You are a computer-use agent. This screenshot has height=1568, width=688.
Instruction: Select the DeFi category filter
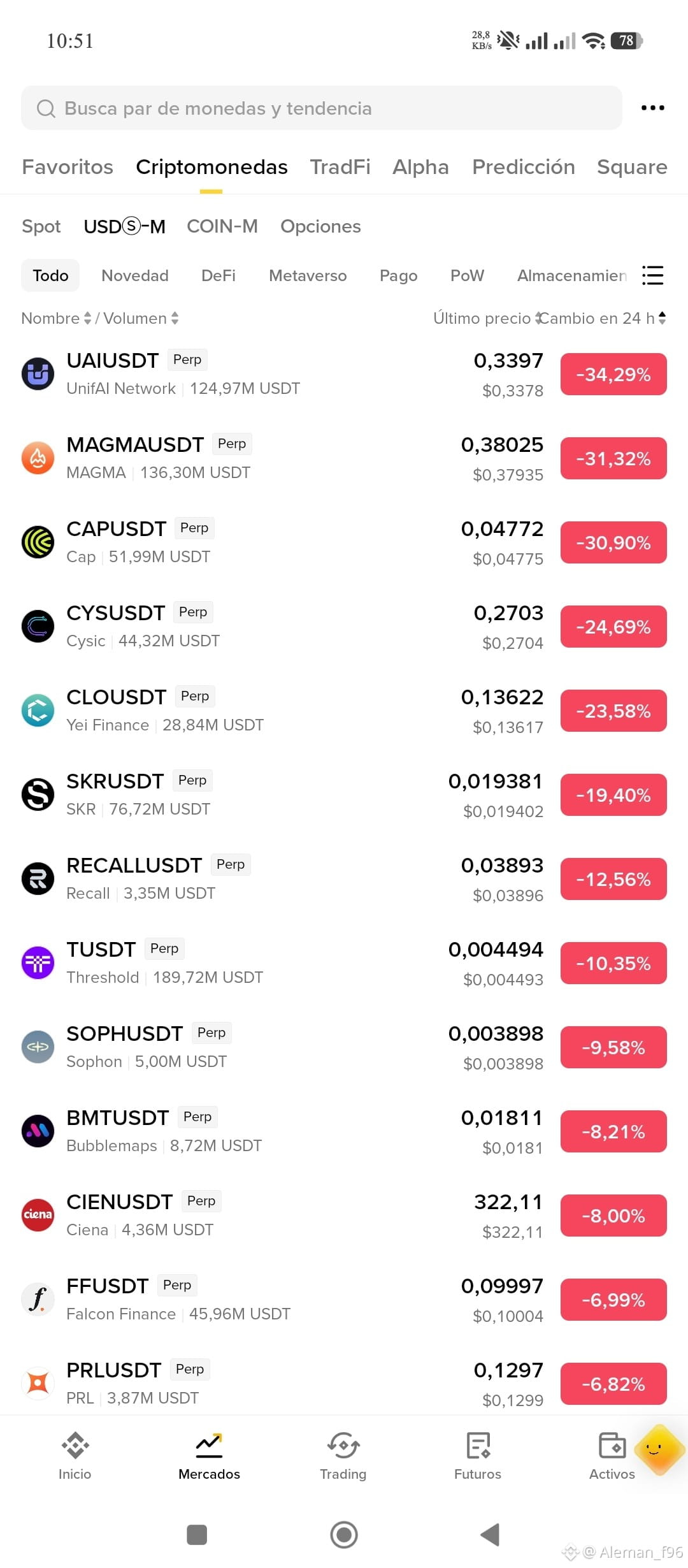point(219,275)
